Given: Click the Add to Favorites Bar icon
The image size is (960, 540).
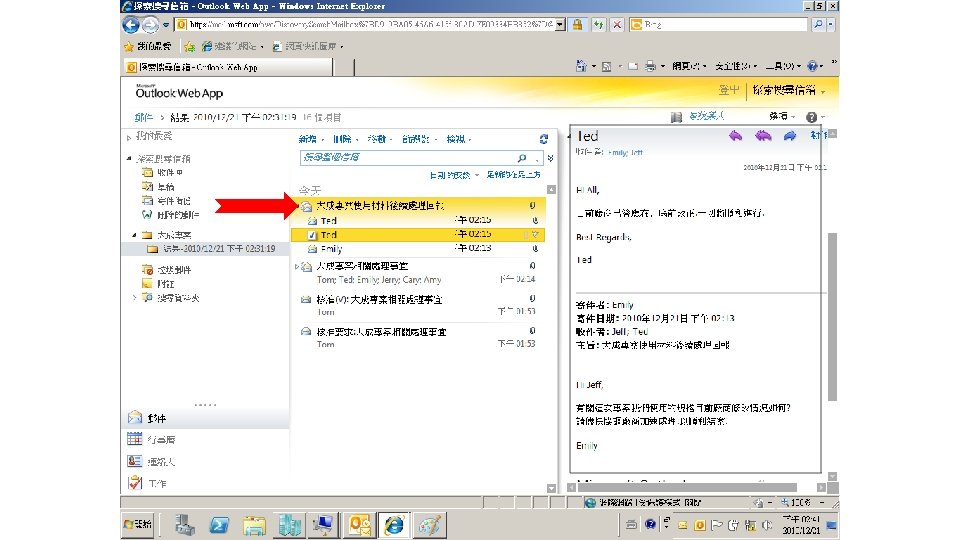Looking at the screenshot, I should 190,47.
